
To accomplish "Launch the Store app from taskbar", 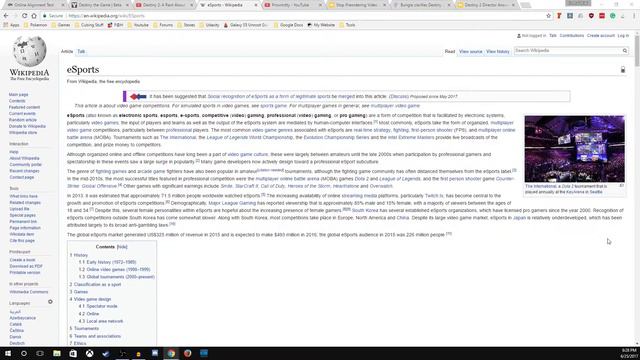I will coord(73,353).
